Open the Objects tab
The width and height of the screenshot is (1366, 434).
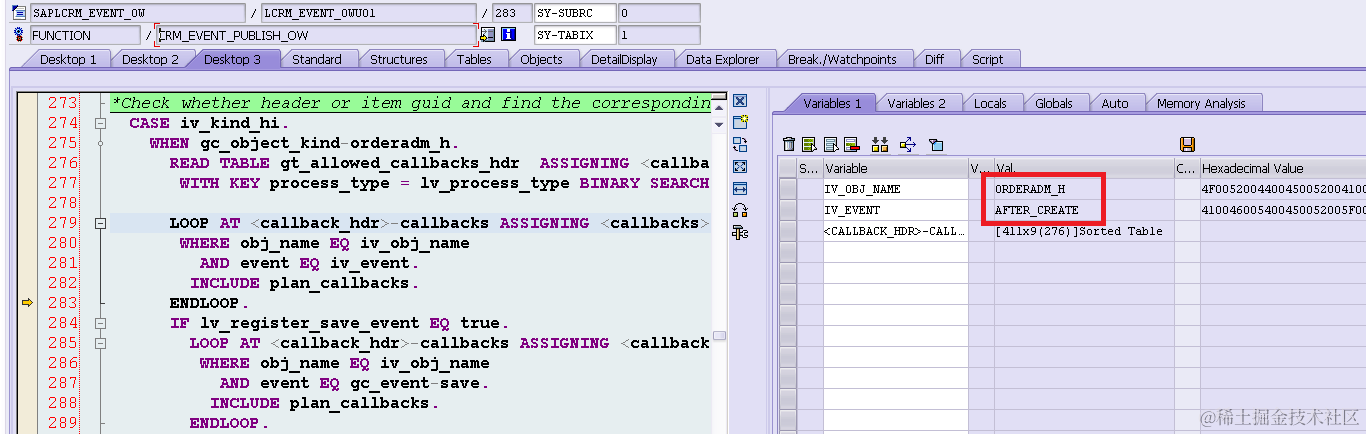(x=541, y=59)
